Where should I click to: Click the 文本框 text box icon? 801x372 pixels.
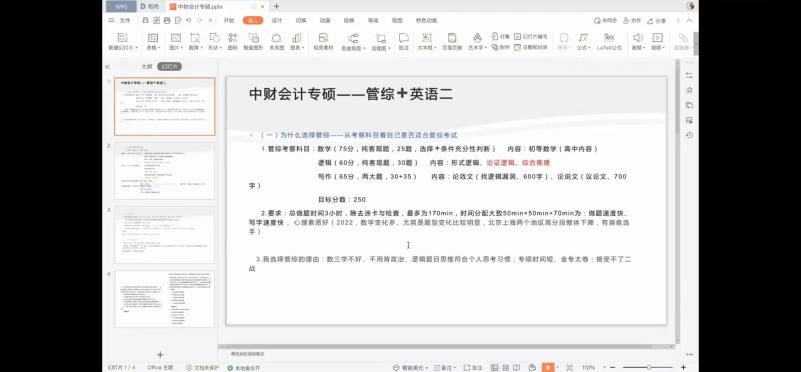[426, 41]
